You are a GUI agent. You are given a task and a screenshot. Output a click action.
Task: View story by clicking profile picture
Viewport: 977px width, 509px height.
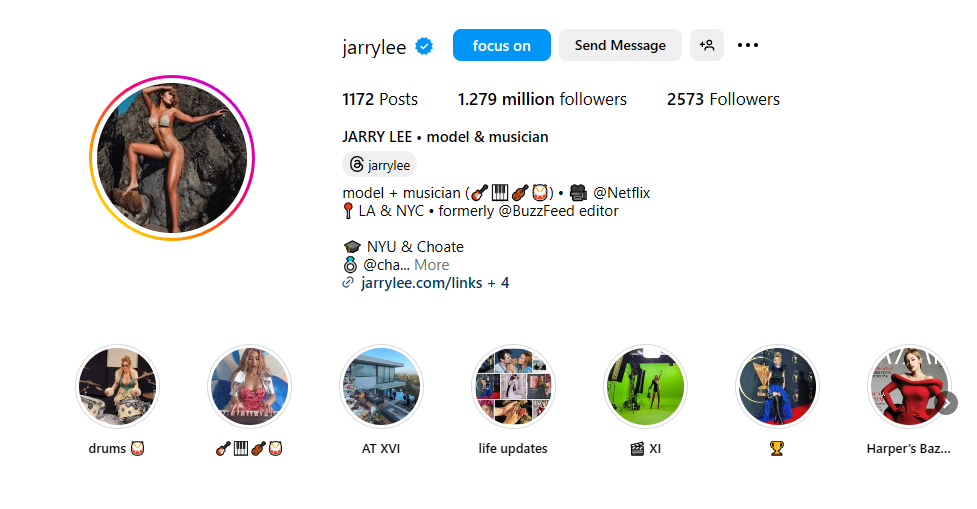[x=172, y=158]
